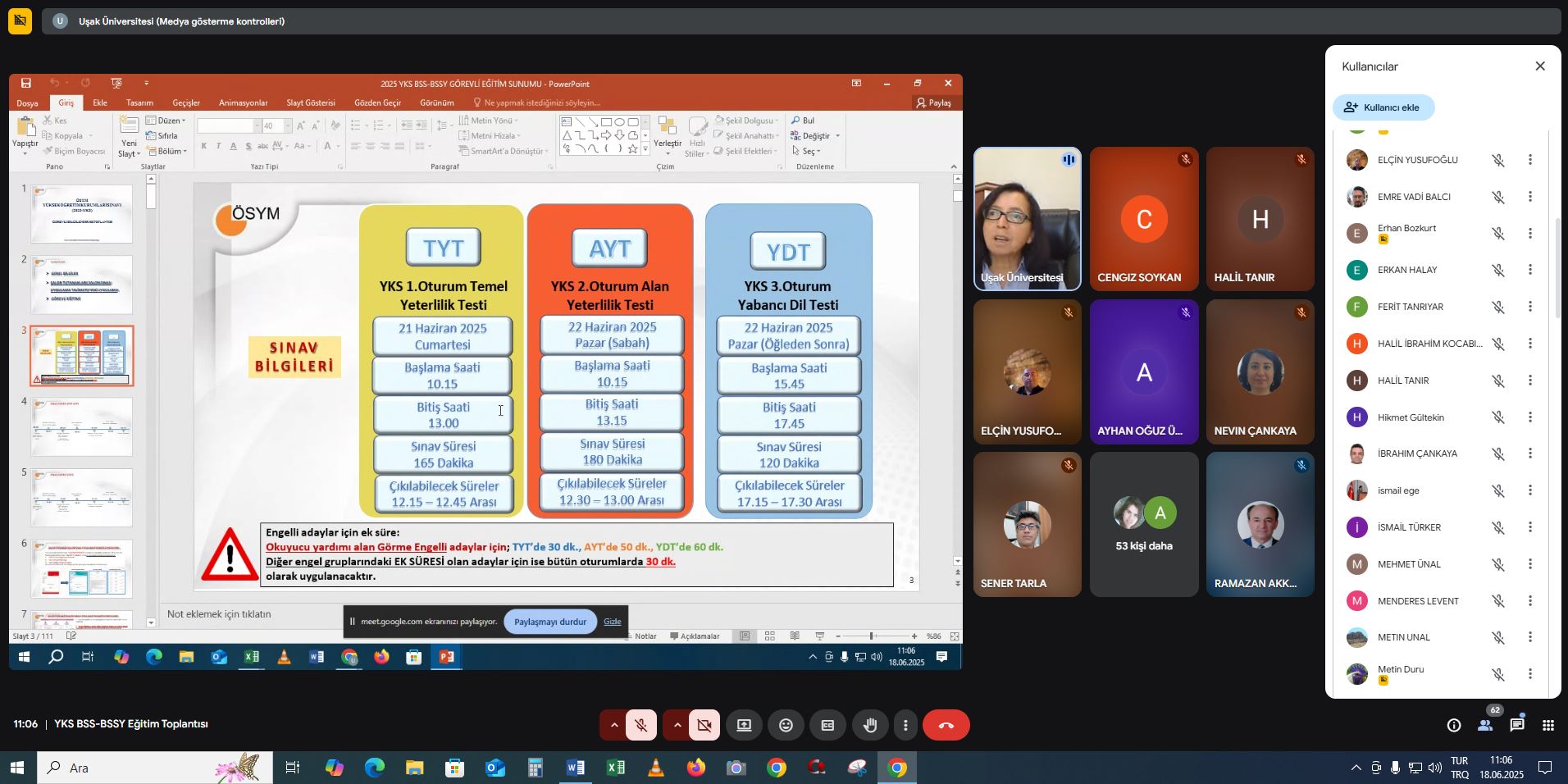Open the meeting details info icon
This screenshot has width=1568, height=784.
pos(1453,725)
